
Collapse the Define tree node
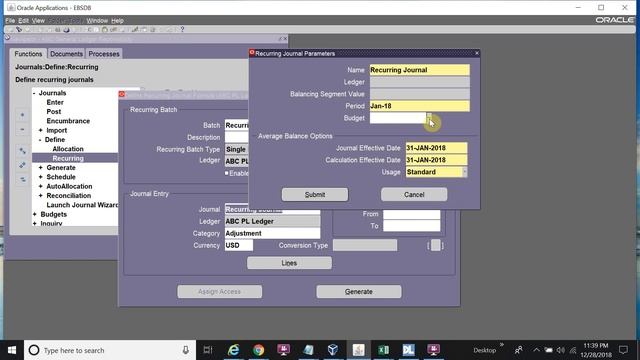point(40,140)
